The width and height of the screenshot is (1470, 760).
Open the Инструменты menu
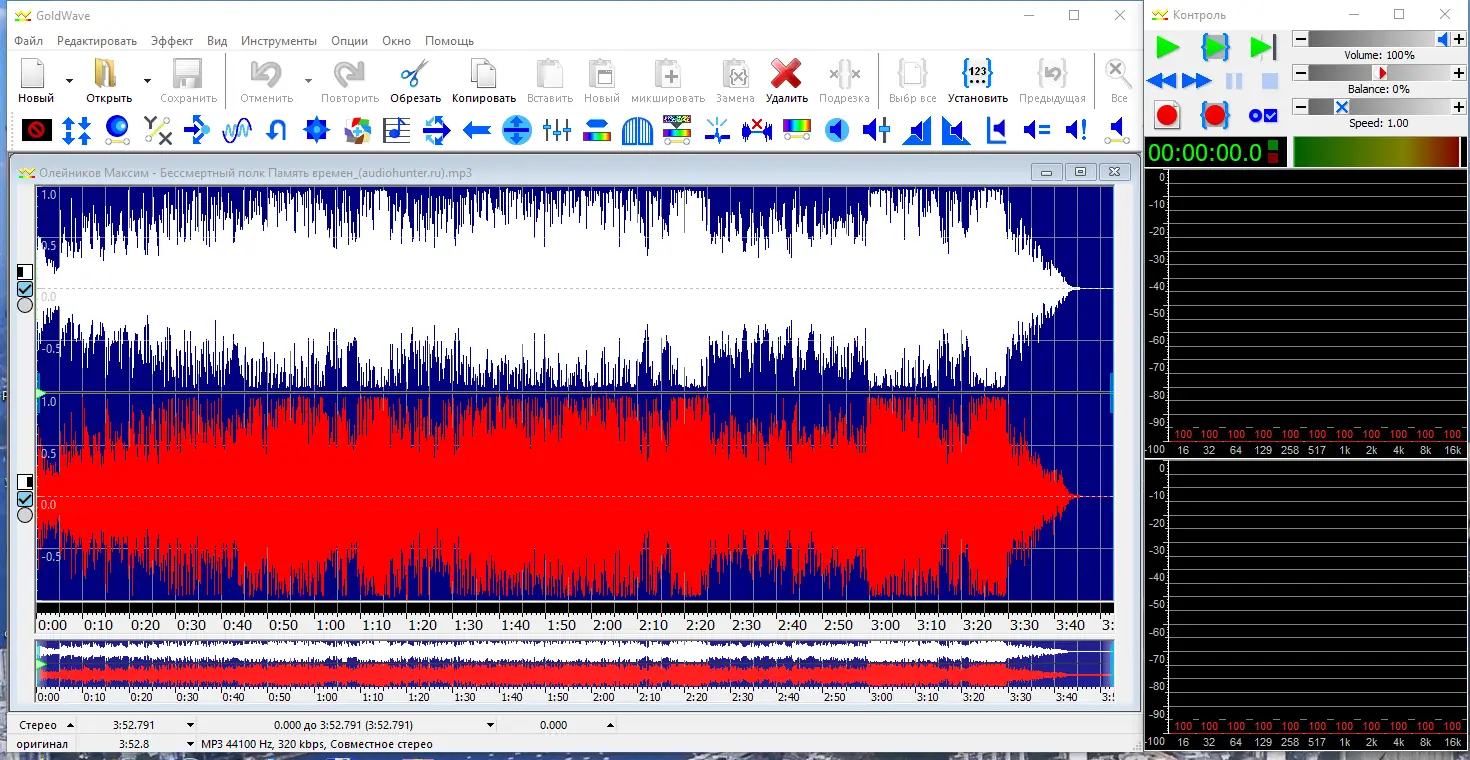click(279, 41)
